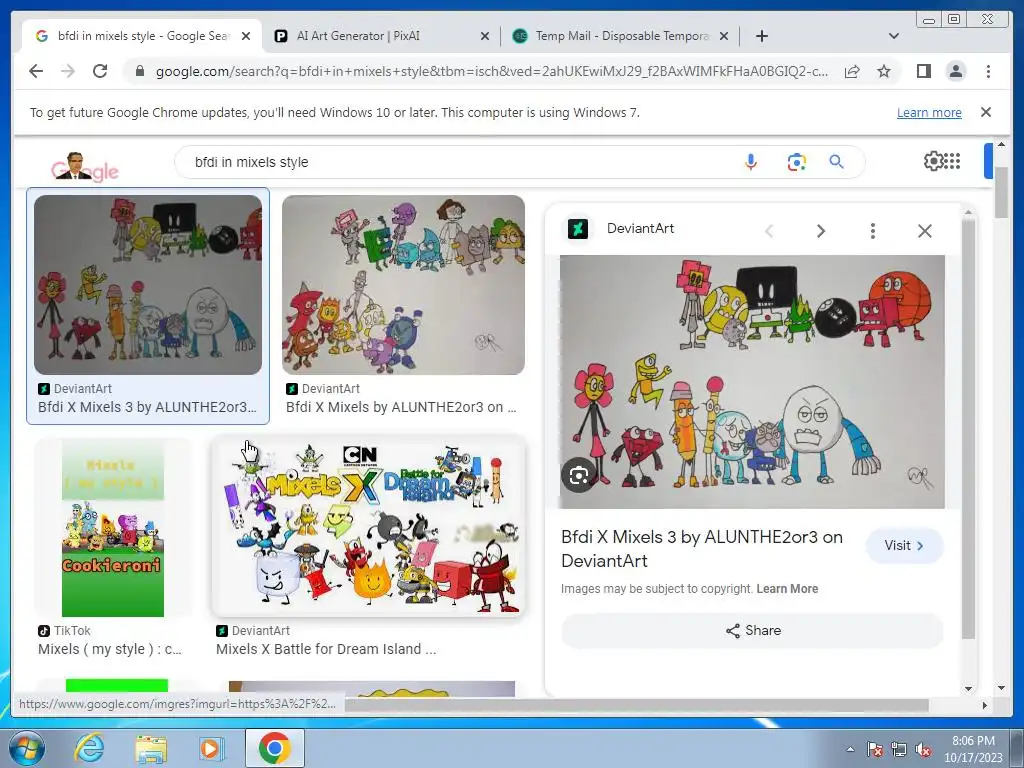Screen dimensions: 1024x768
Task: Click the browser forward arrow
Action: [68, 71]
